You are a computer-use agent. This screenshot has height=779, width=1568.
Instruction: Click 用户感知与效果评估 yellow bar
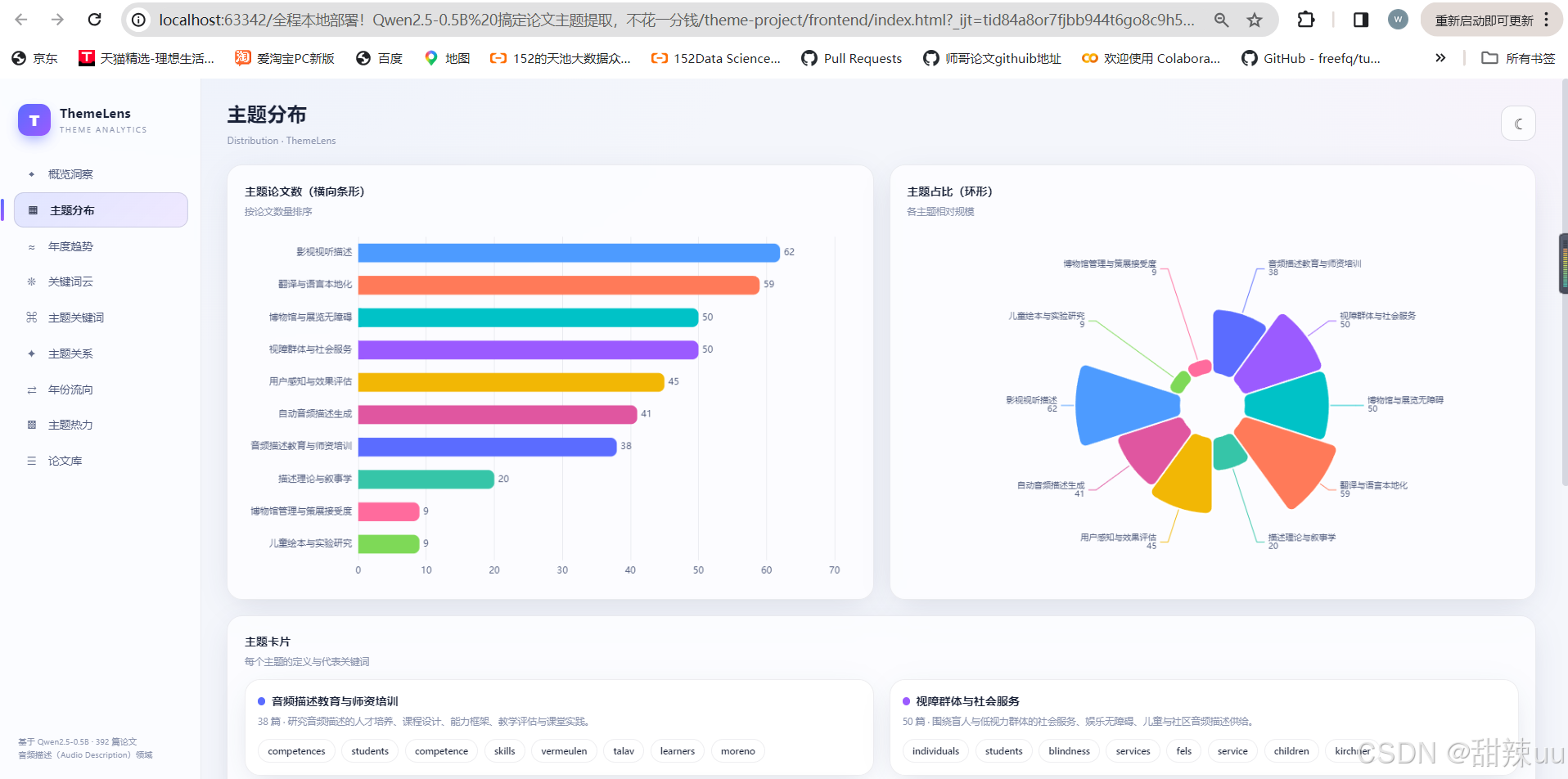click(511, 382)
